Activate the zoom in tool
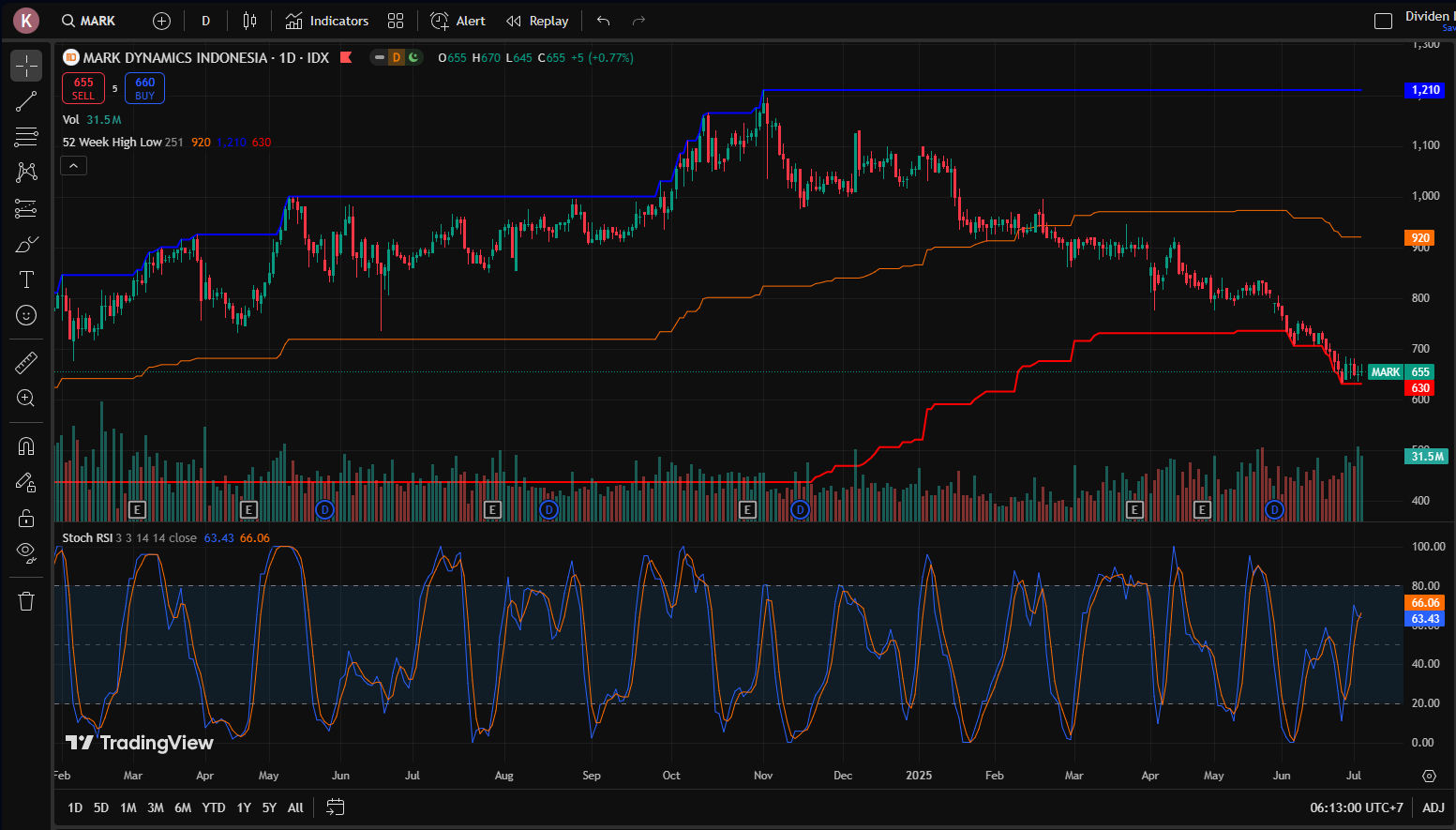1456x830 pixels. (x=26, y=399)
